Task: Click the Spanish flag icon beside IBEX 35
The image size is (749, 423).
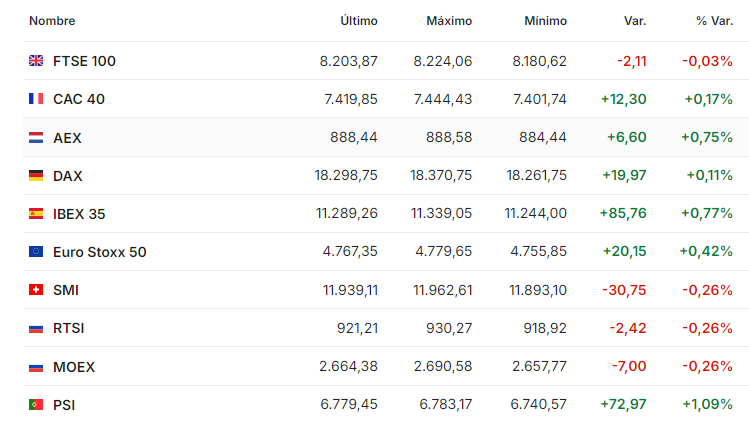Action: coord(36,214)
